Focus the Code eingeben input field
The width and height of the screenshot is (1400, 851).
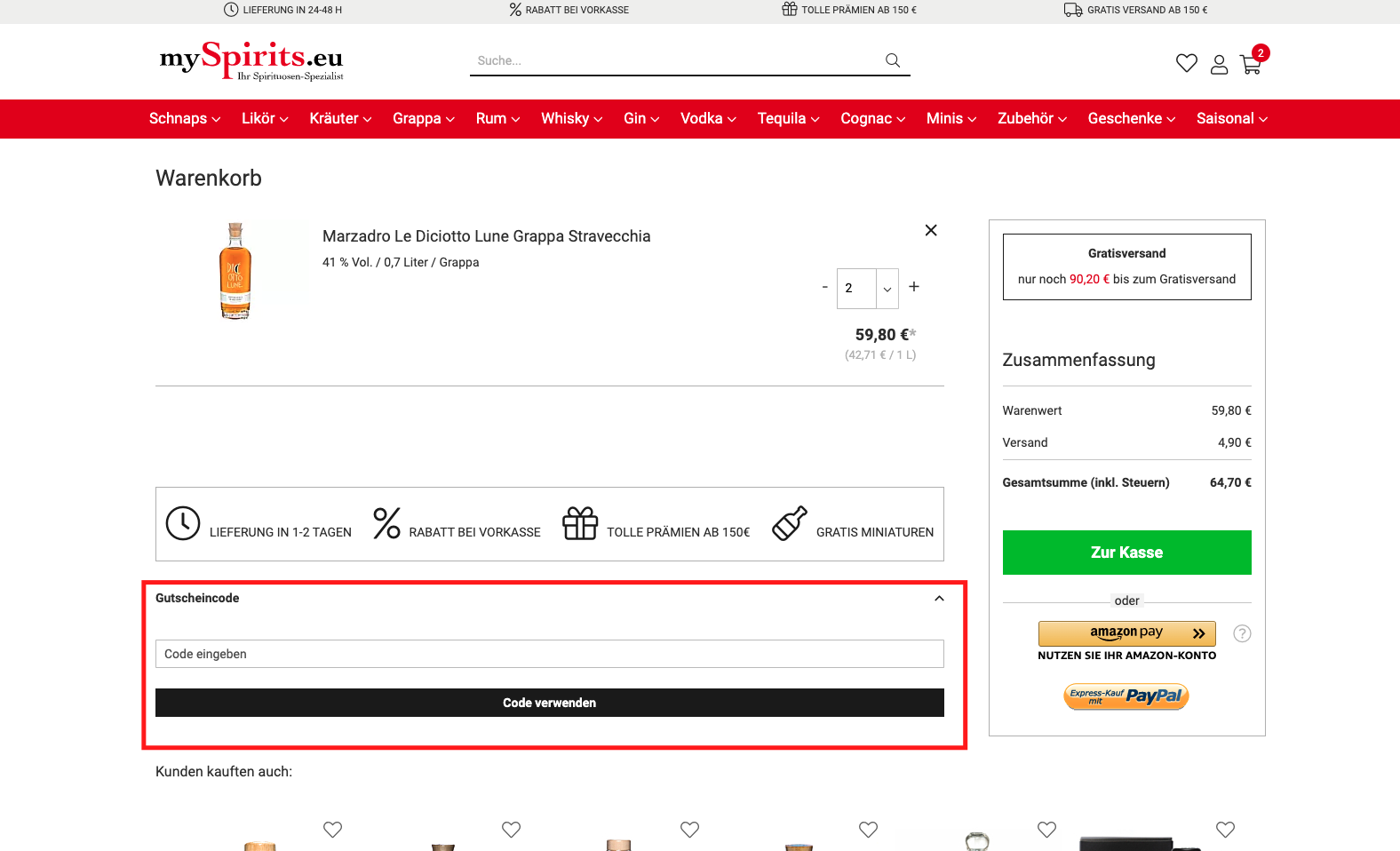[549, 654]
